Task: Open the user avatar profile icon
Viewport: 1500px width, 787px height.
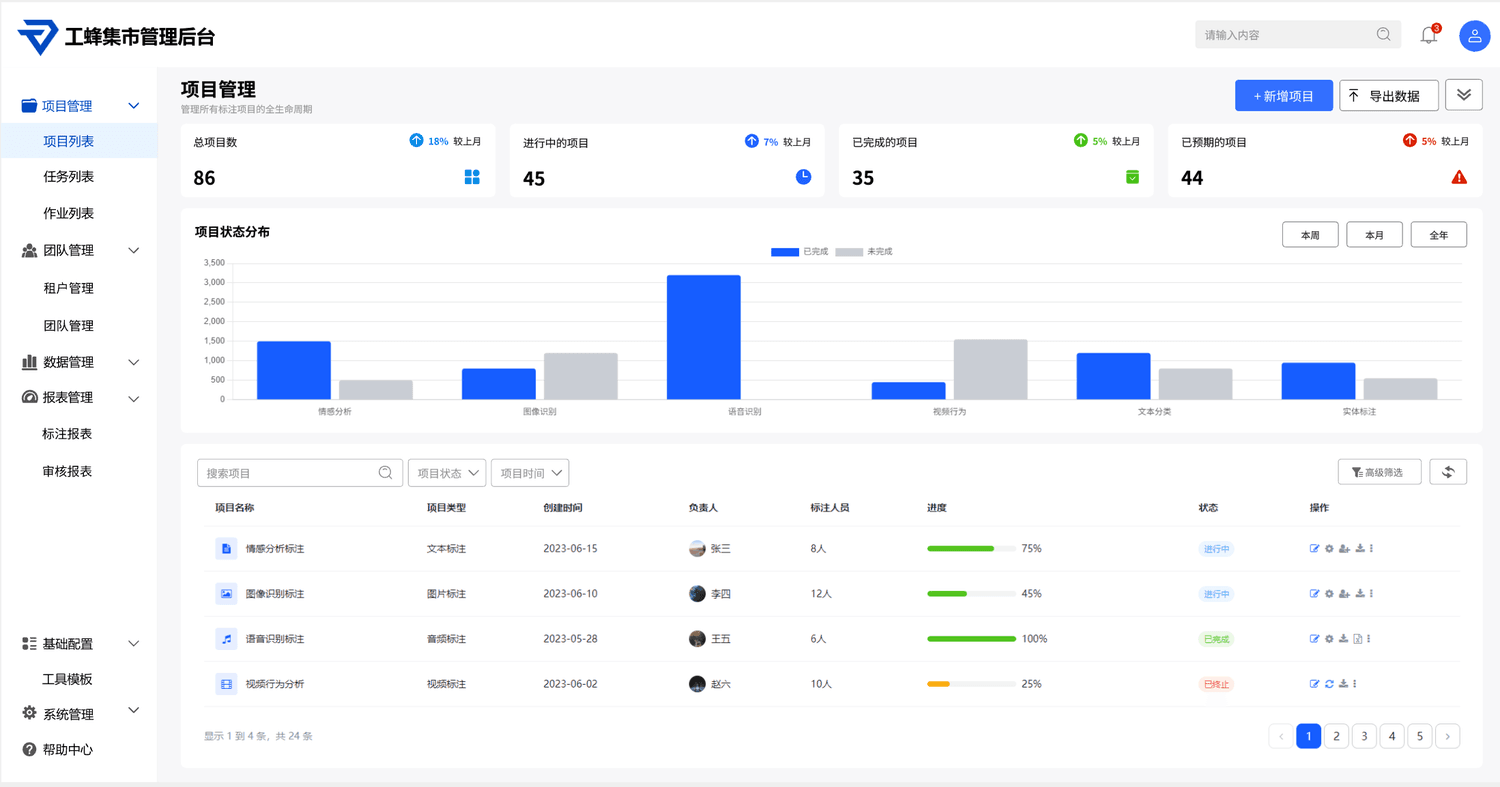Action: tap(1474, 36)
